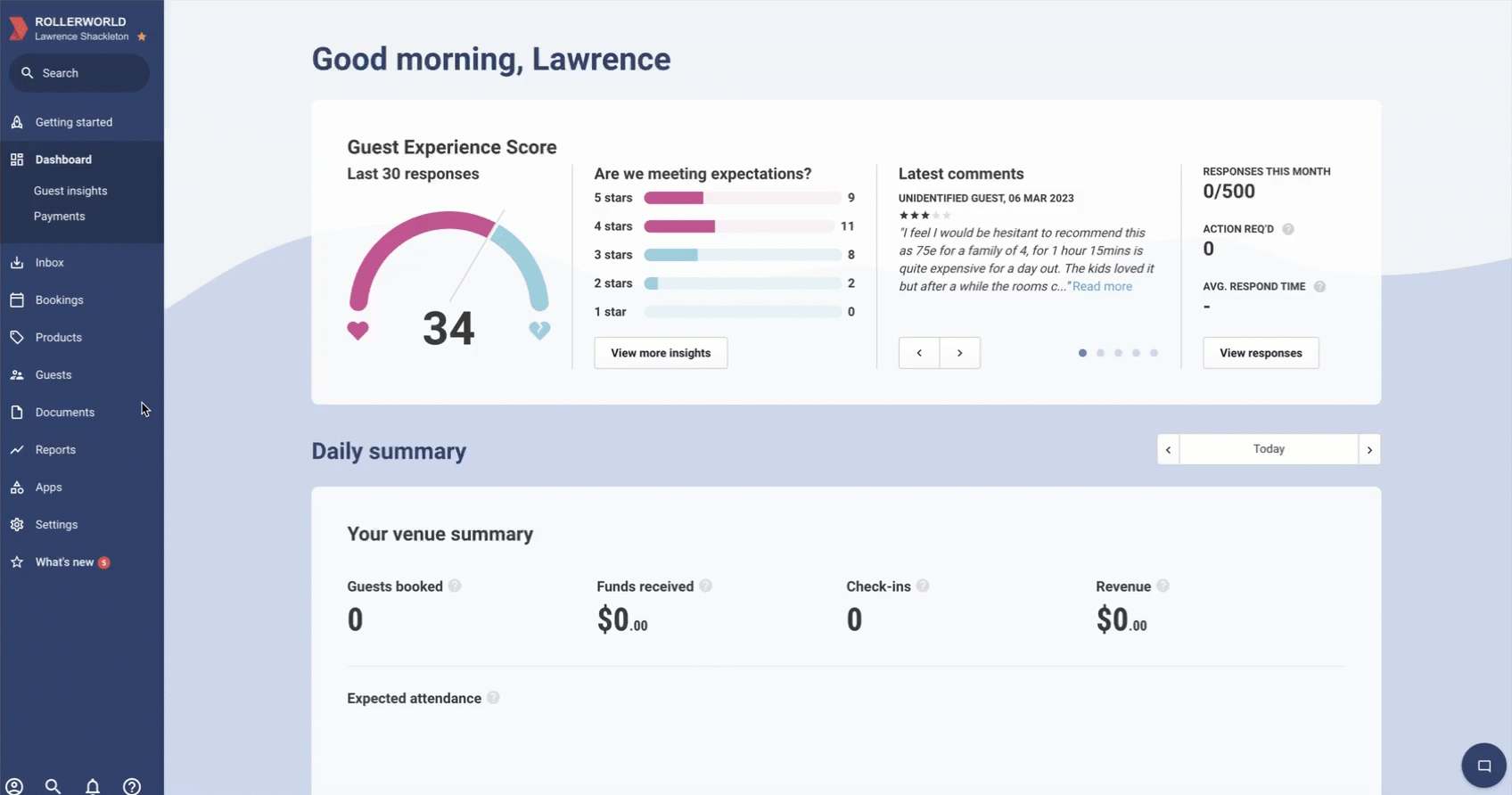Click the Guests booked info icon
The height and width of the screenshot is (795, 1512).
[455, 586]
